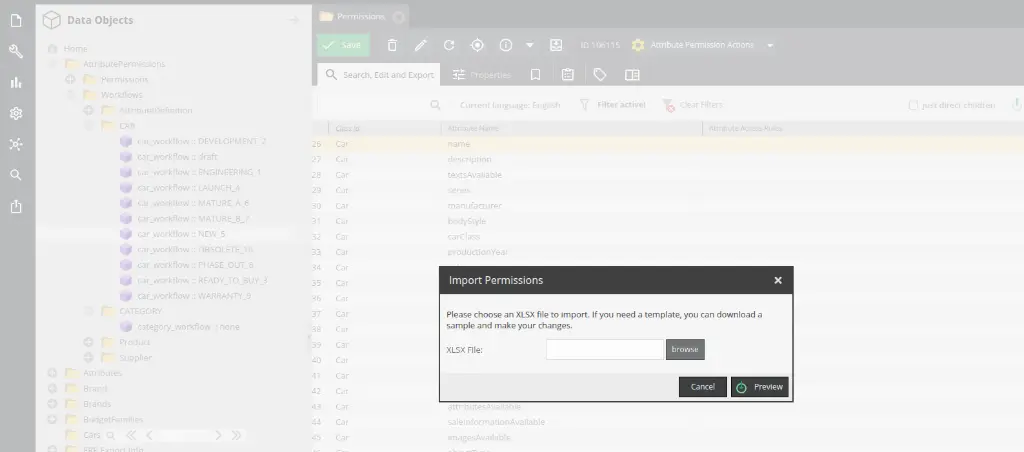Click the Data Objects cube icon

(51, 20)
